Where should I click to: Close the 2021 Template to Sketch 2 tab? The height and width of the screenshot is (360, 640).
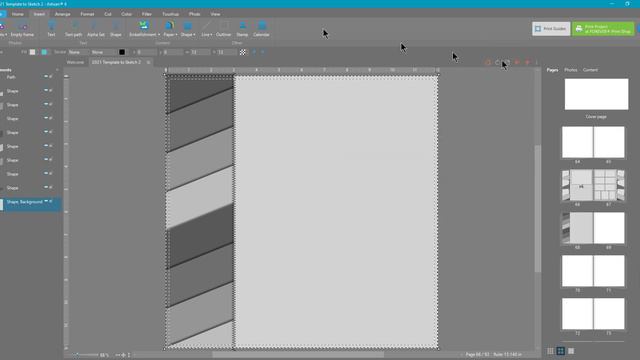[x=149, y=62]
